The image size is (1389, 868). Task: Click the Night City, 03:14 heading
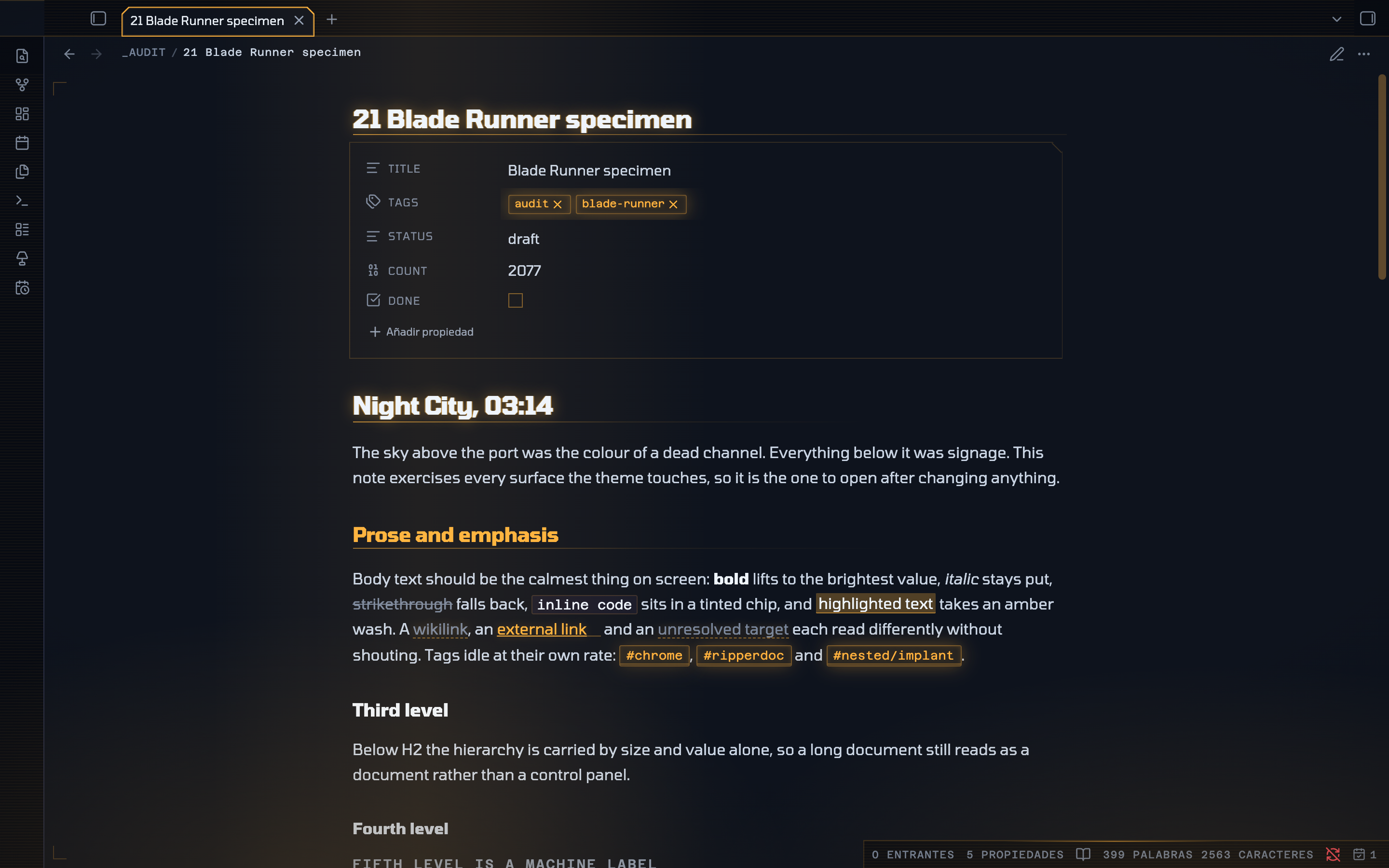tap(452, 406)
